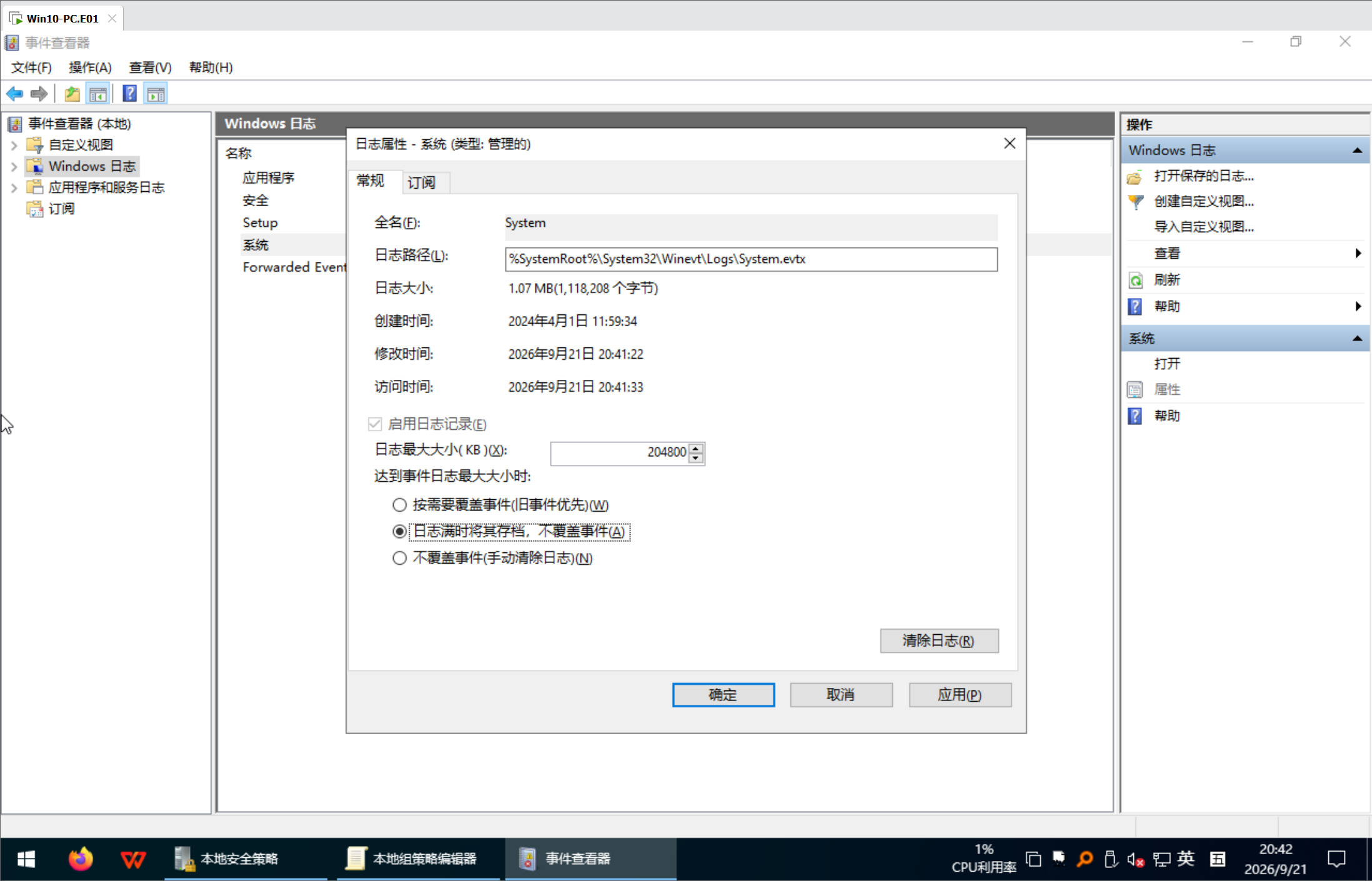
Task: Expand the 自定义视图 tree node
Action: tap(14, 146)
